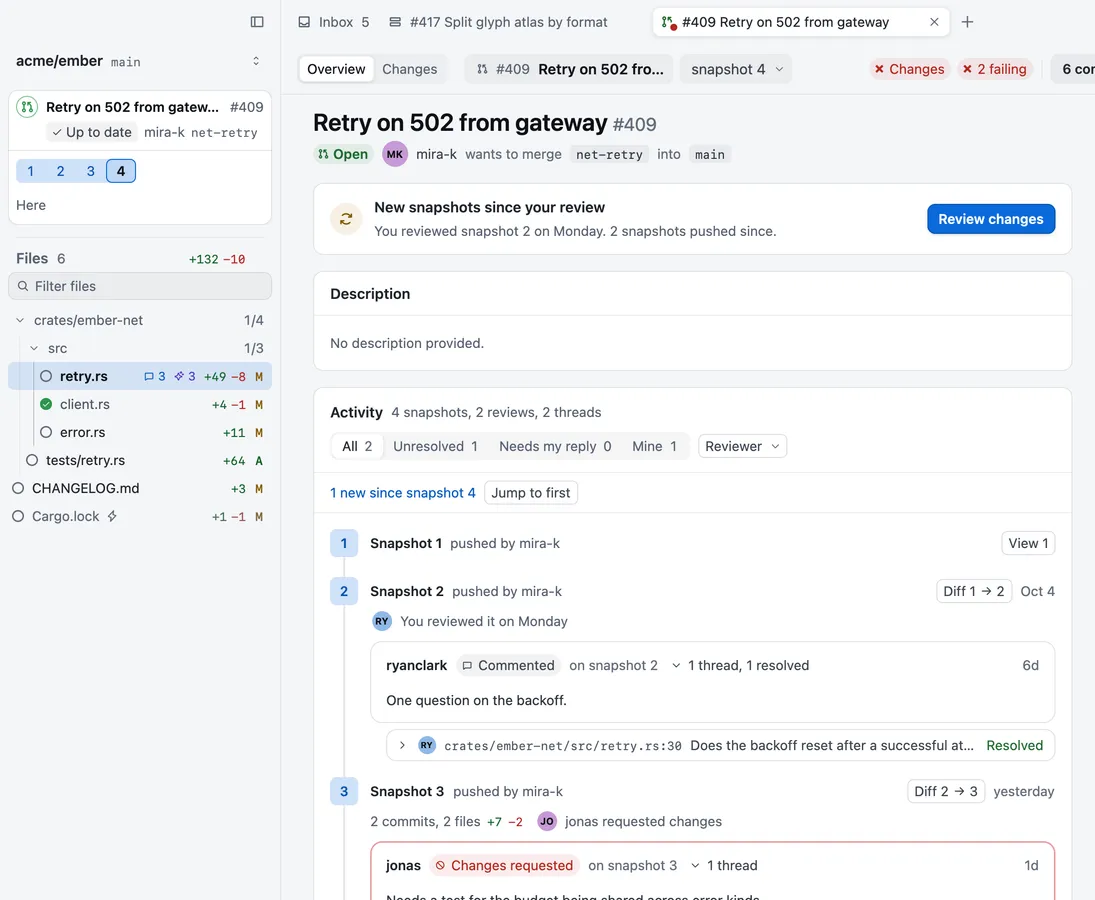
Task: Click the View 1 button
Action: [1028, 543]
